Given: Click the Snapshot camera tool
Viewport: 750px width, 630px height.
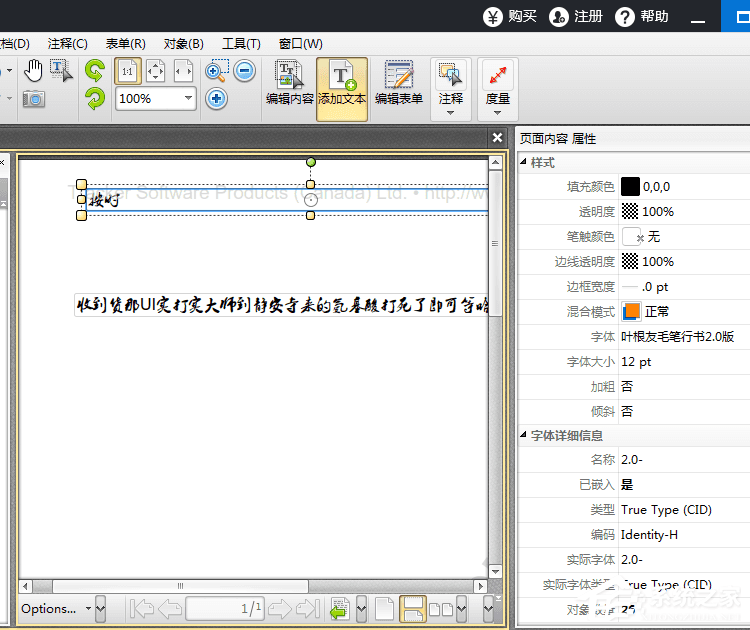Looking at the screenshot, I should (34, 99).
